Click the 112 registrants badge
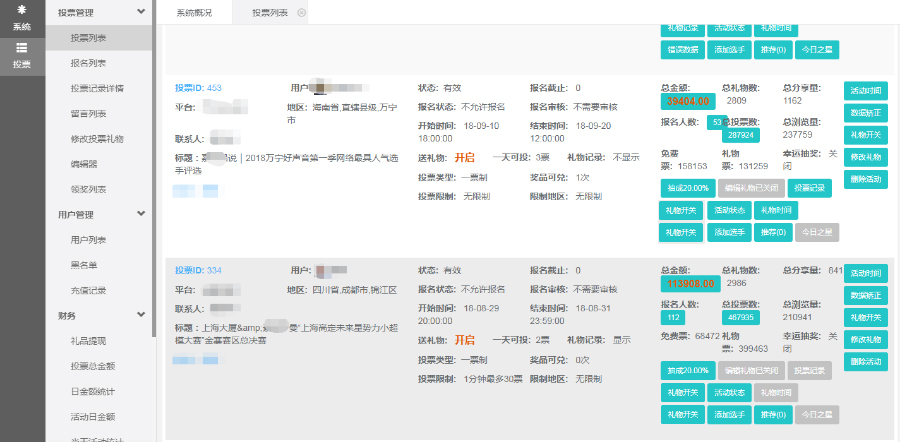The width and height of the screenshot is (900, 442). point(673,317)
